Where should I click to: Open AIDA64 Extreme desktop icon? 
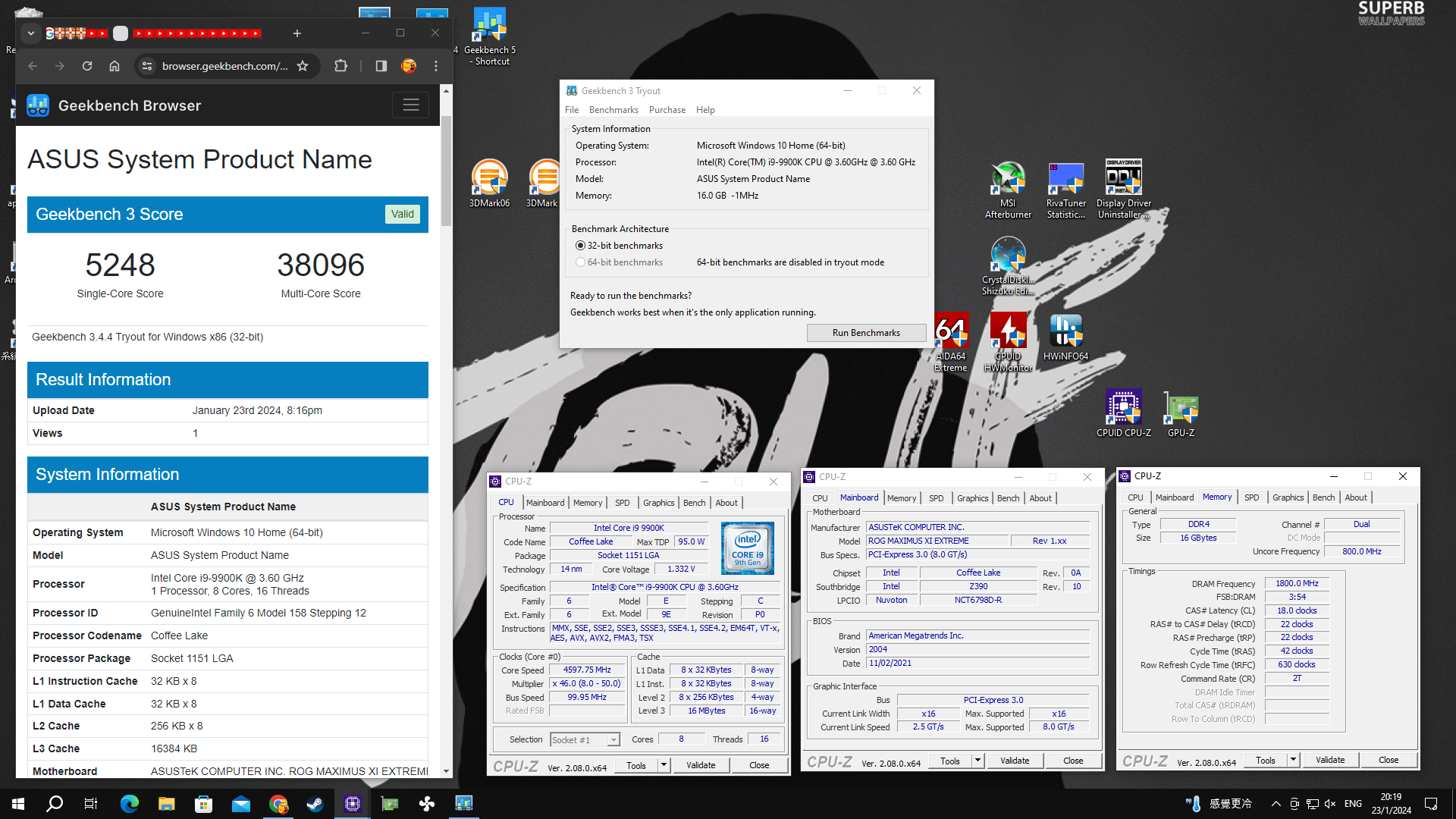point(950,343)
